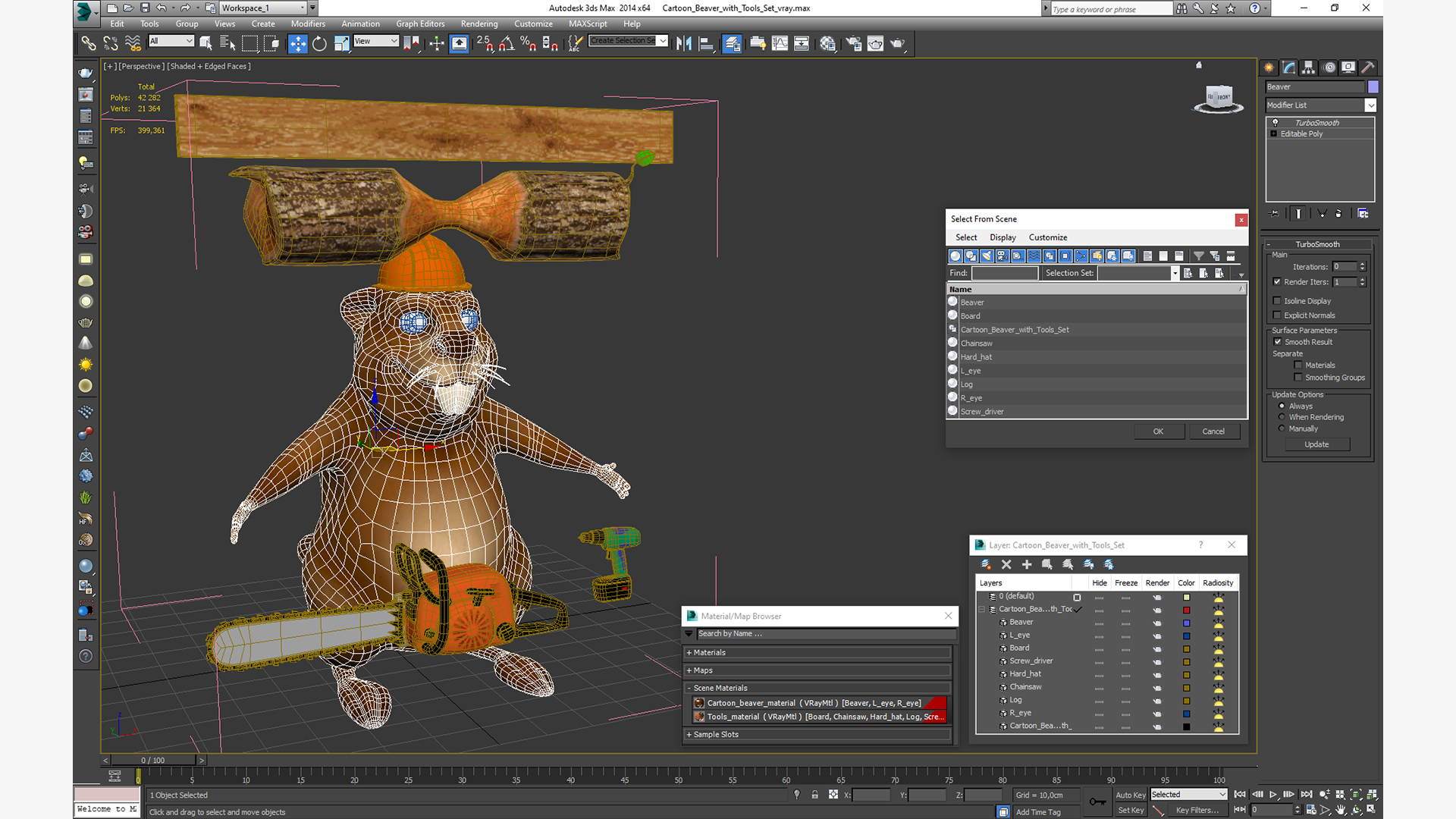Activate the Select and Rotate tool
Image resolution: width=1456 pixels, height=819 pixels.
[x=319, y=44]
